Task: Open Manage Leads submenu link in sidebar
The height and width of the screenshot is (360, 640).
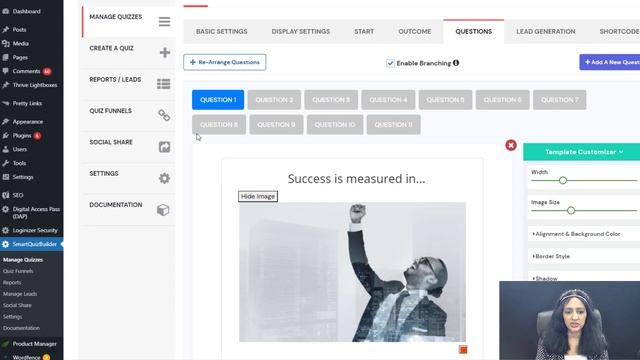Action: 20,294
